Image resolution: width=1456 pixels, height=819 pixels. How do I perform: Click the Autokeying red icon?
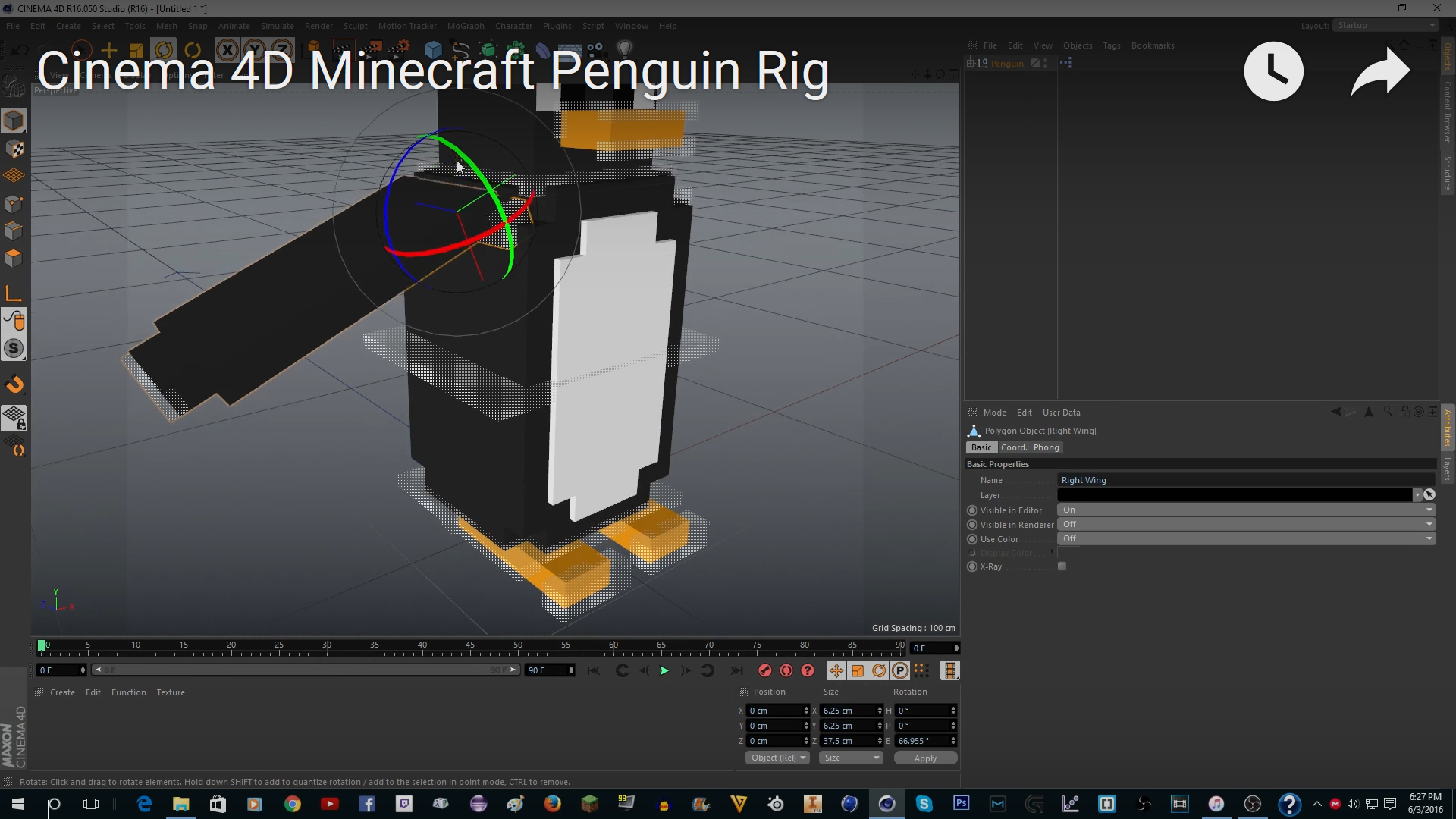tap(786, 670)
